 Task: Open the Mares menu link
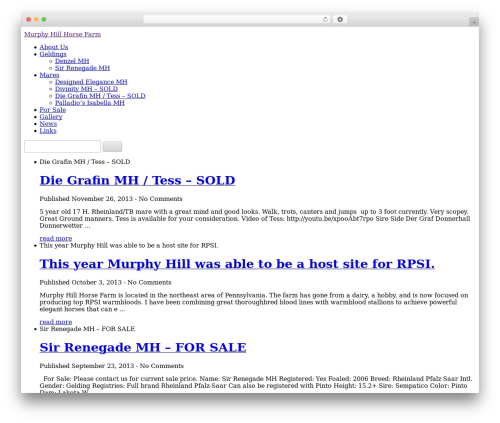[x=49, y=75]
